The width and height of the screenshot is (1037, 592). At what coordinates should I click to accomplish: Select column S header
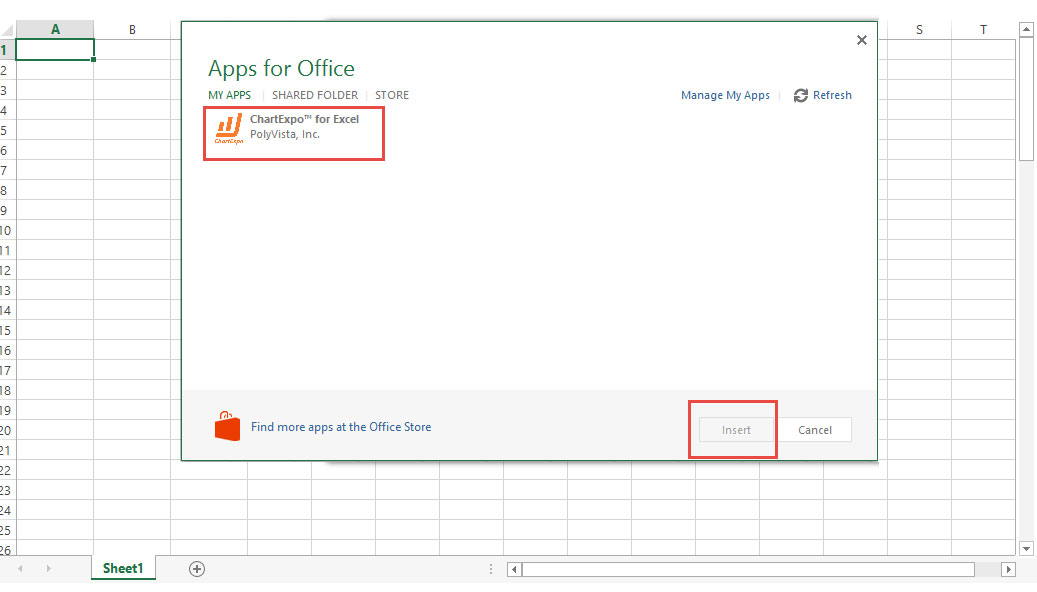(919, 29)
